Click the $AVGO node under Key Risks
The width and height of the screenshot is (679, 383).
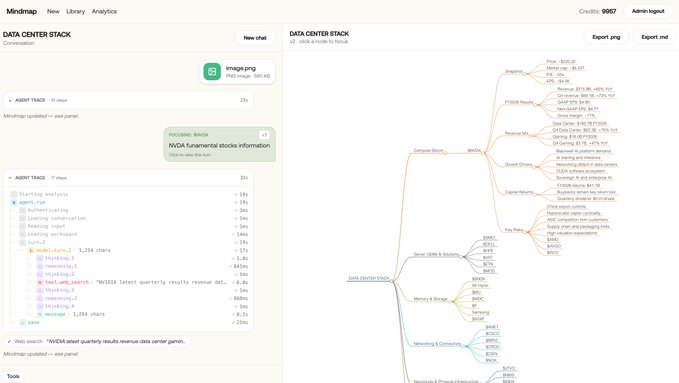tap(553, 246)
